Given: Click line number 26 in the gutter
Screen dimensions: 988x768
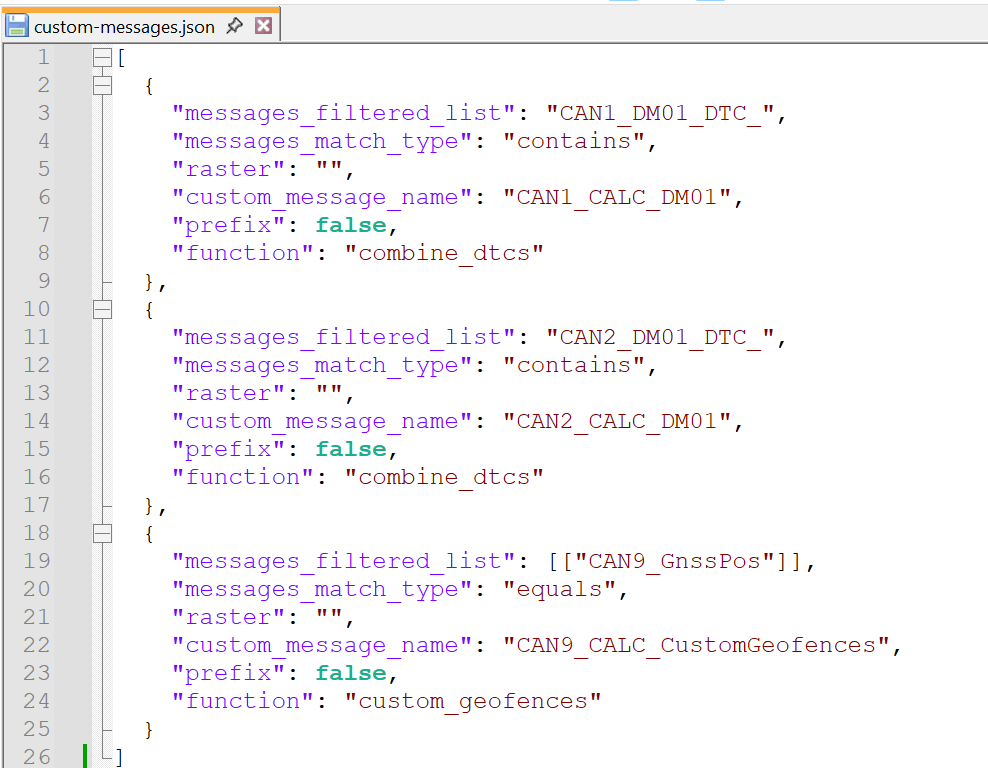Looking at the screenshot, I should (37, 757).
